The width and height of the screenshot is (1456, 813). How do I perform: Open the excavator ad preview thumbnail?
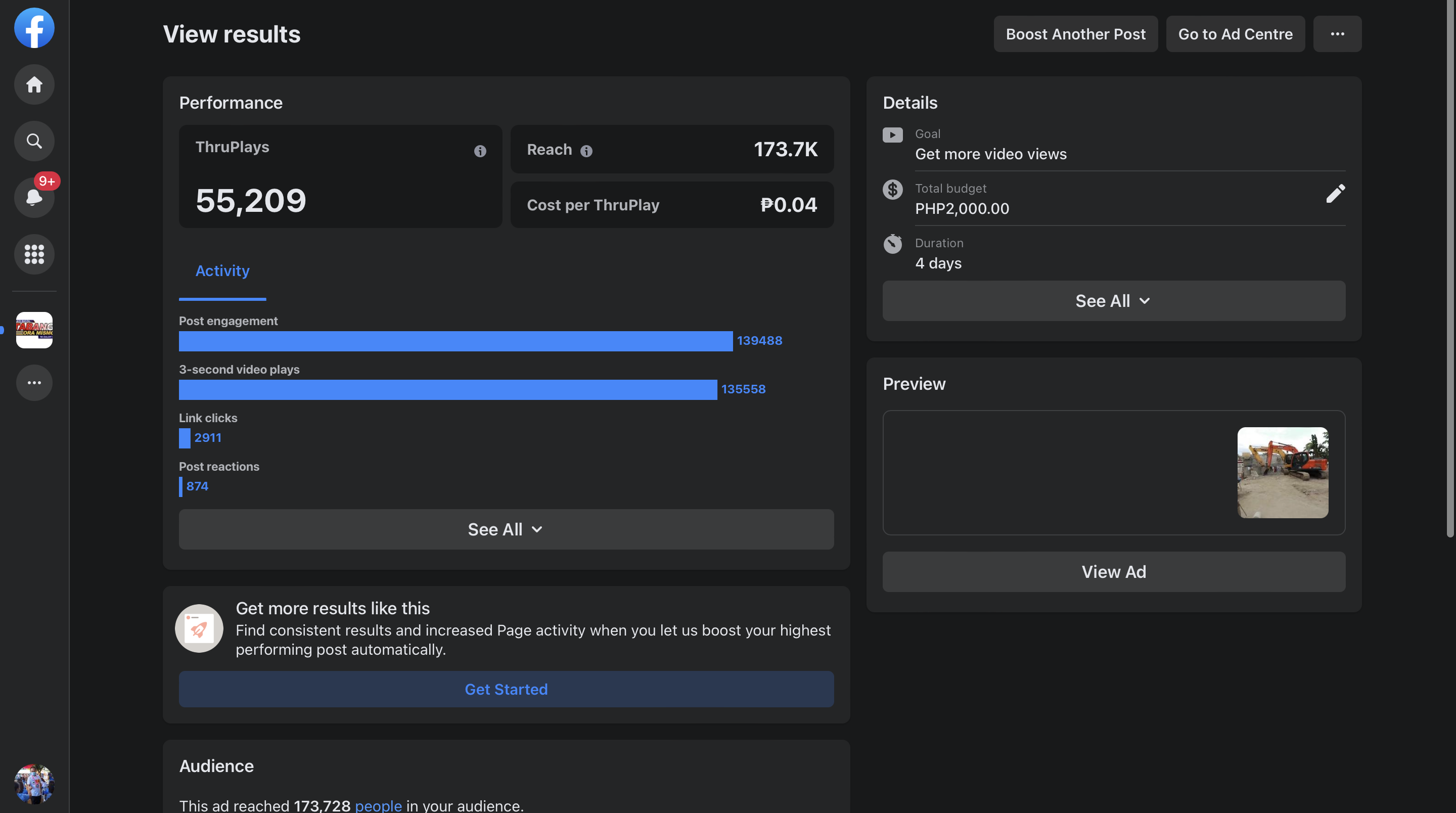tap(1283, 473)
